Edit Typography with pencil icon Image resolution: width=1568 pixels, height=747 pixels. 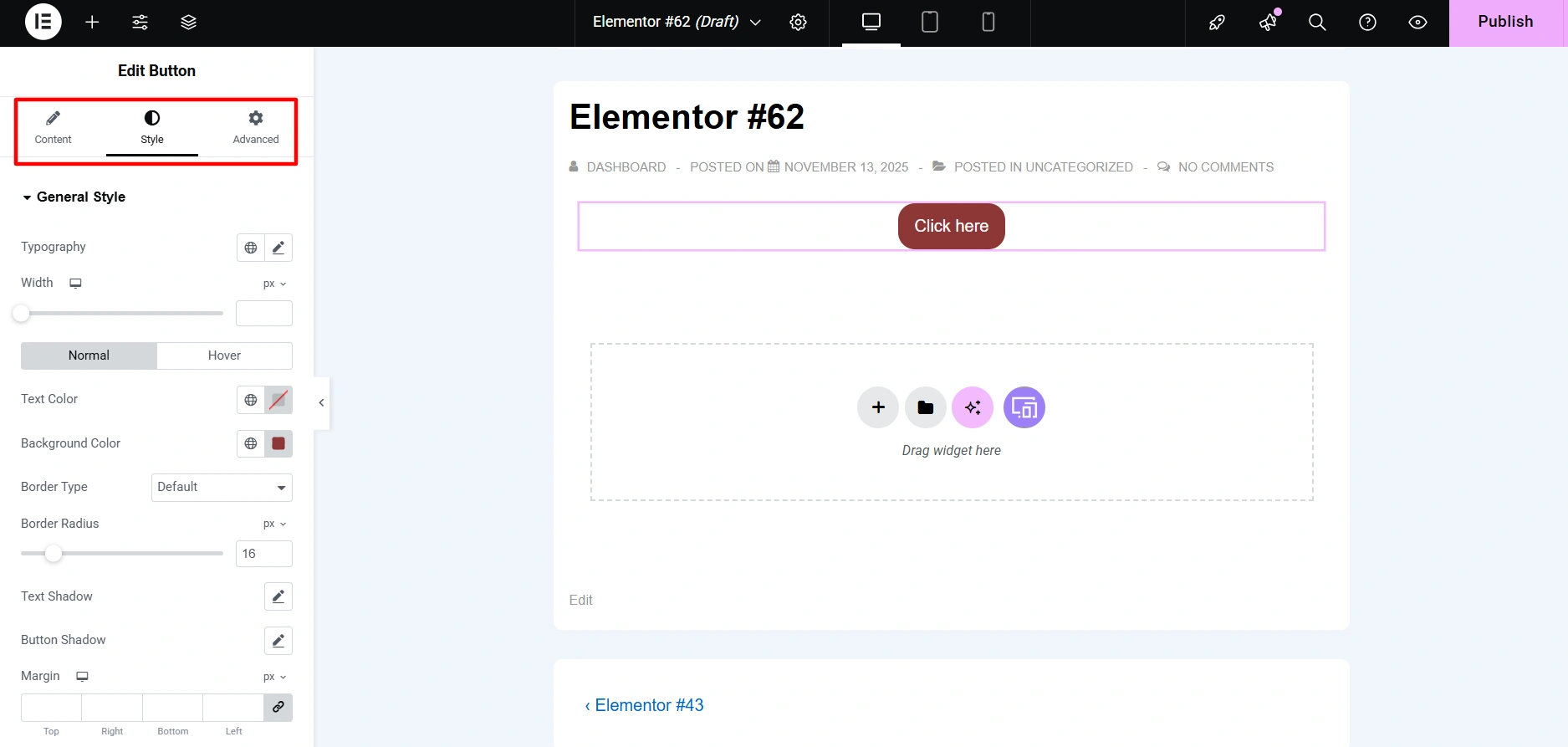click(278, 248)
